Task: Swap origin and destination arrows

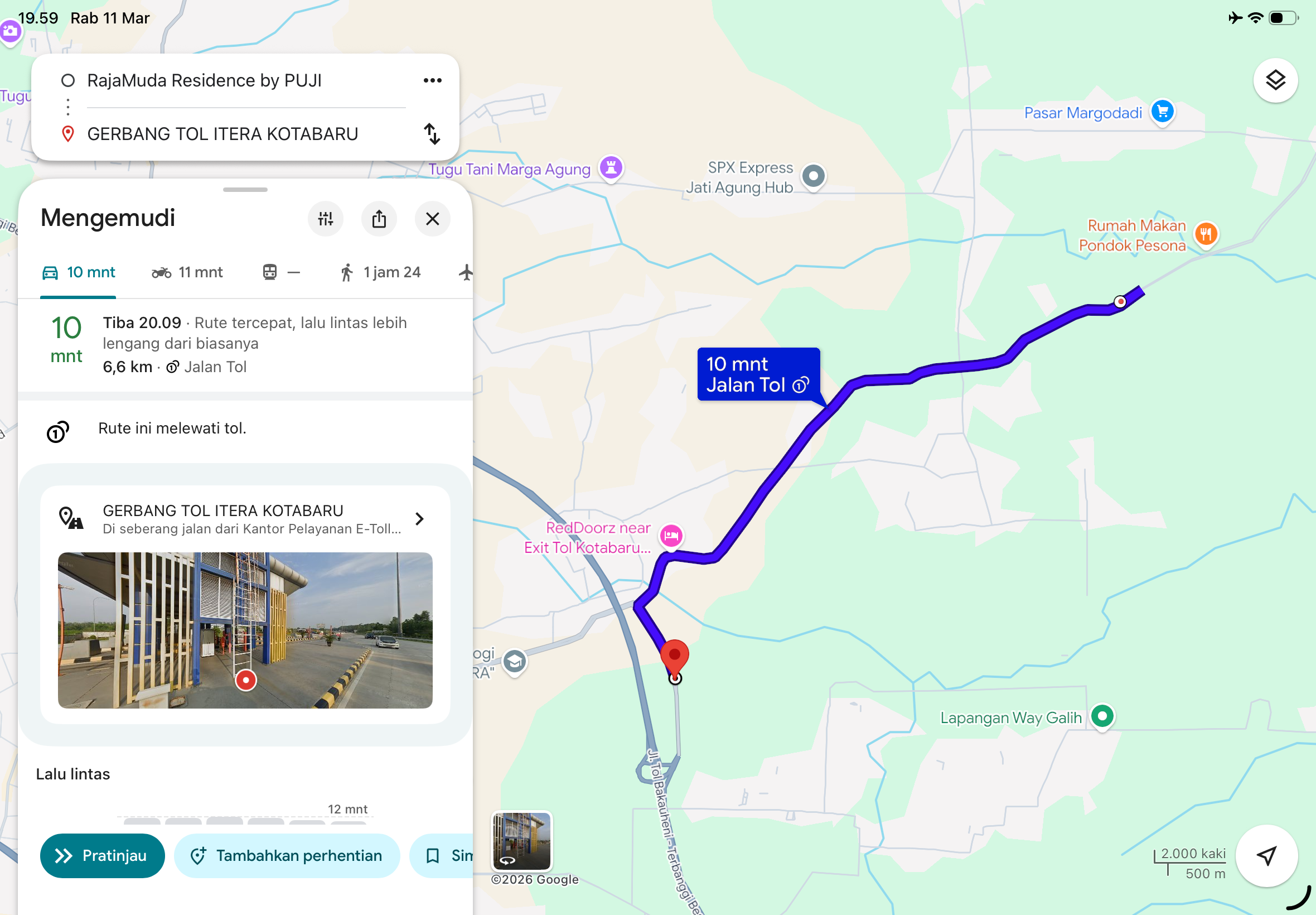Action: point(432,133)
